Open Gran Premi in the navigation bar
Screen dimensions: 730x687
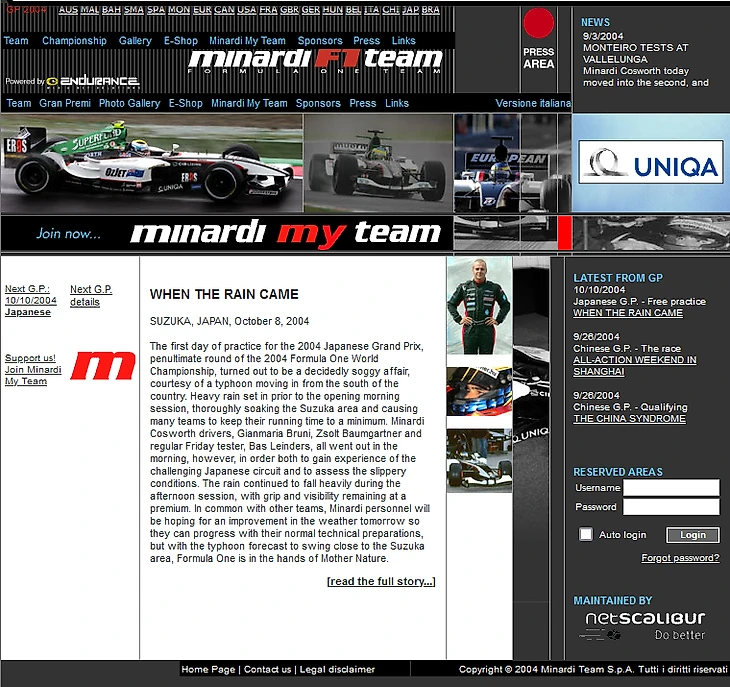click(x=65, y=103)
